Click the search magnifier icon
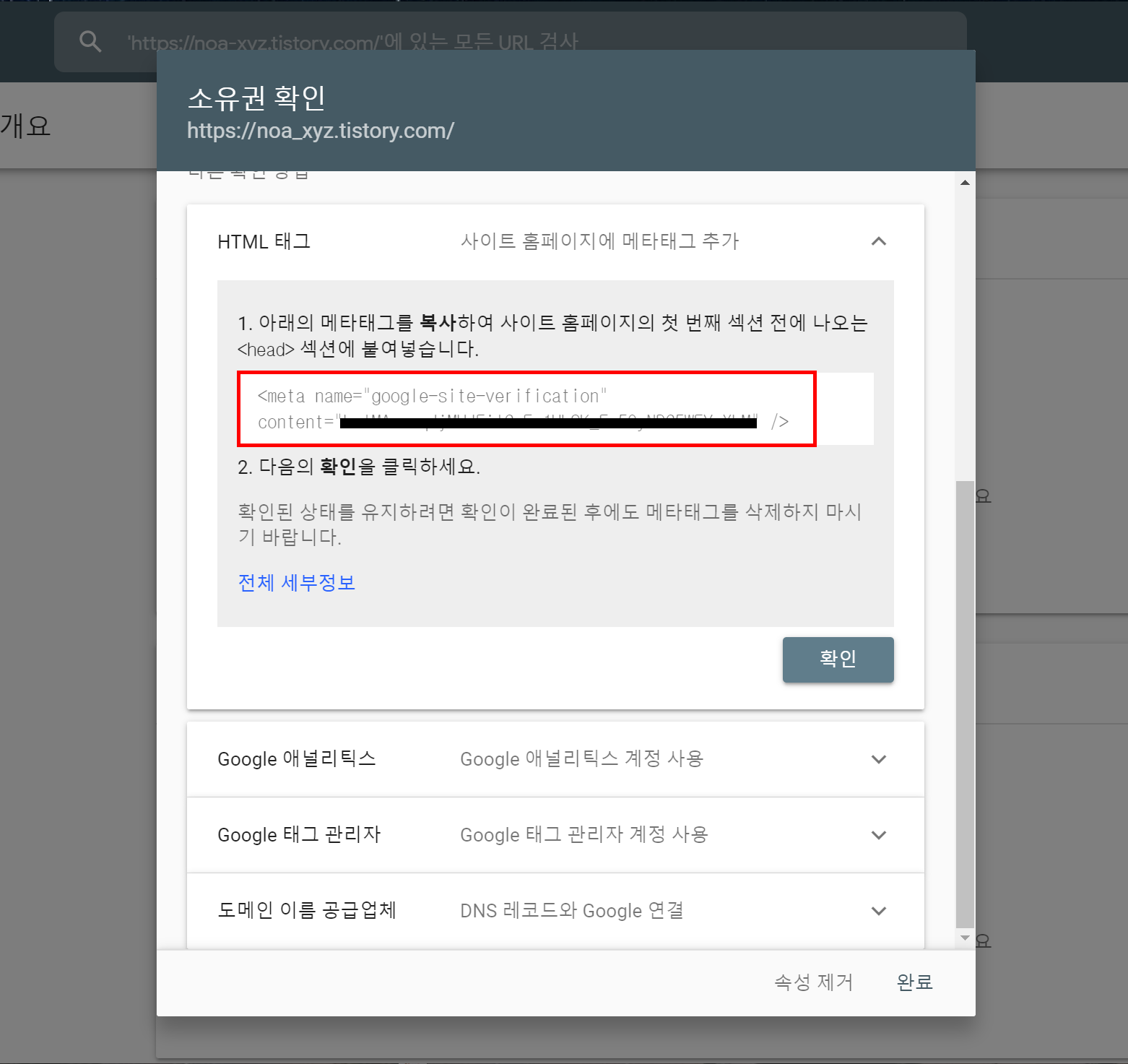This screenshot has height=1064, width=1128. 90,41
